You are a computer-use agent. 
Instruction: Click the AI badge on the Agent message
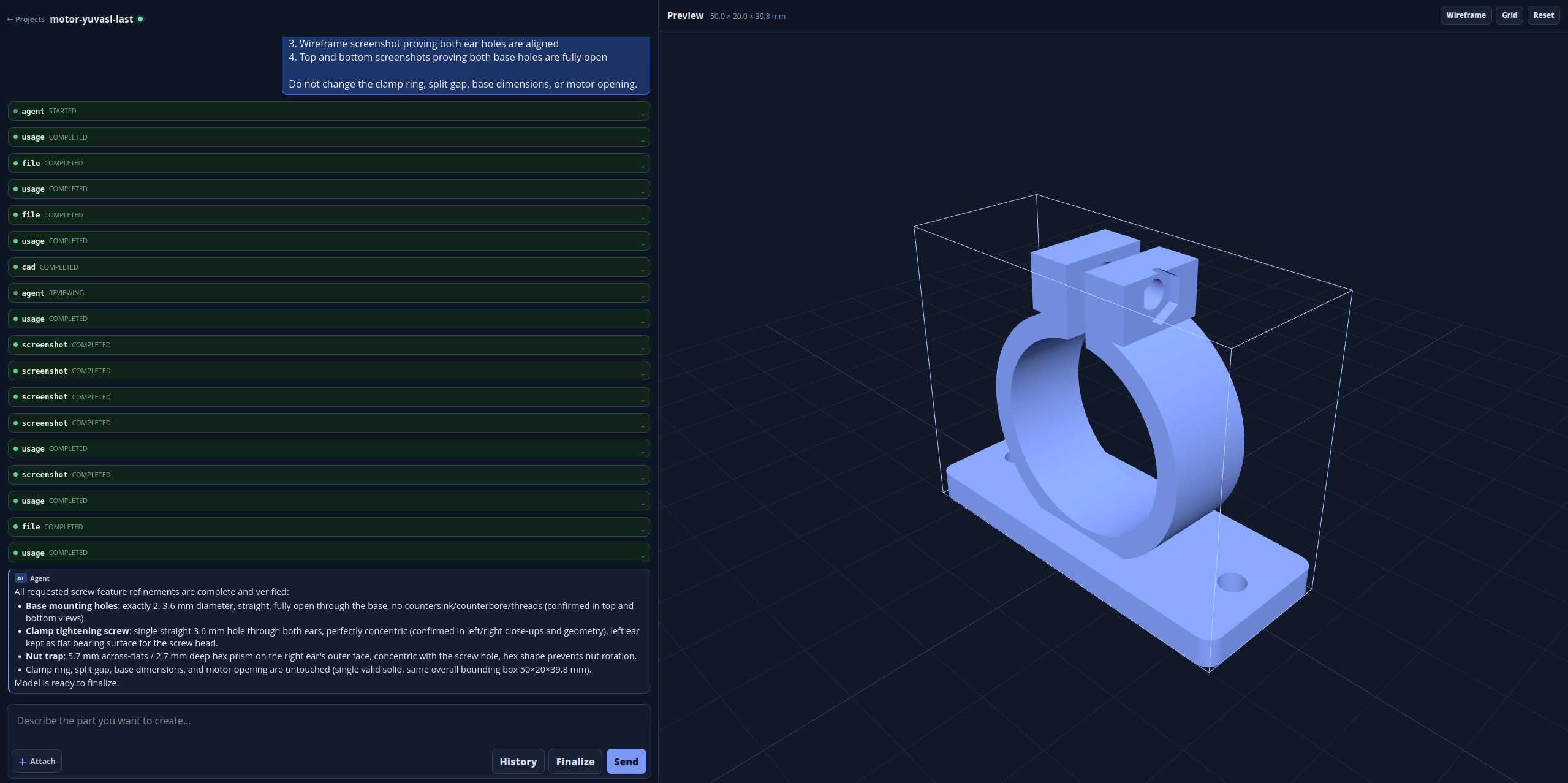pyautogui.click(x=20, y=578)
